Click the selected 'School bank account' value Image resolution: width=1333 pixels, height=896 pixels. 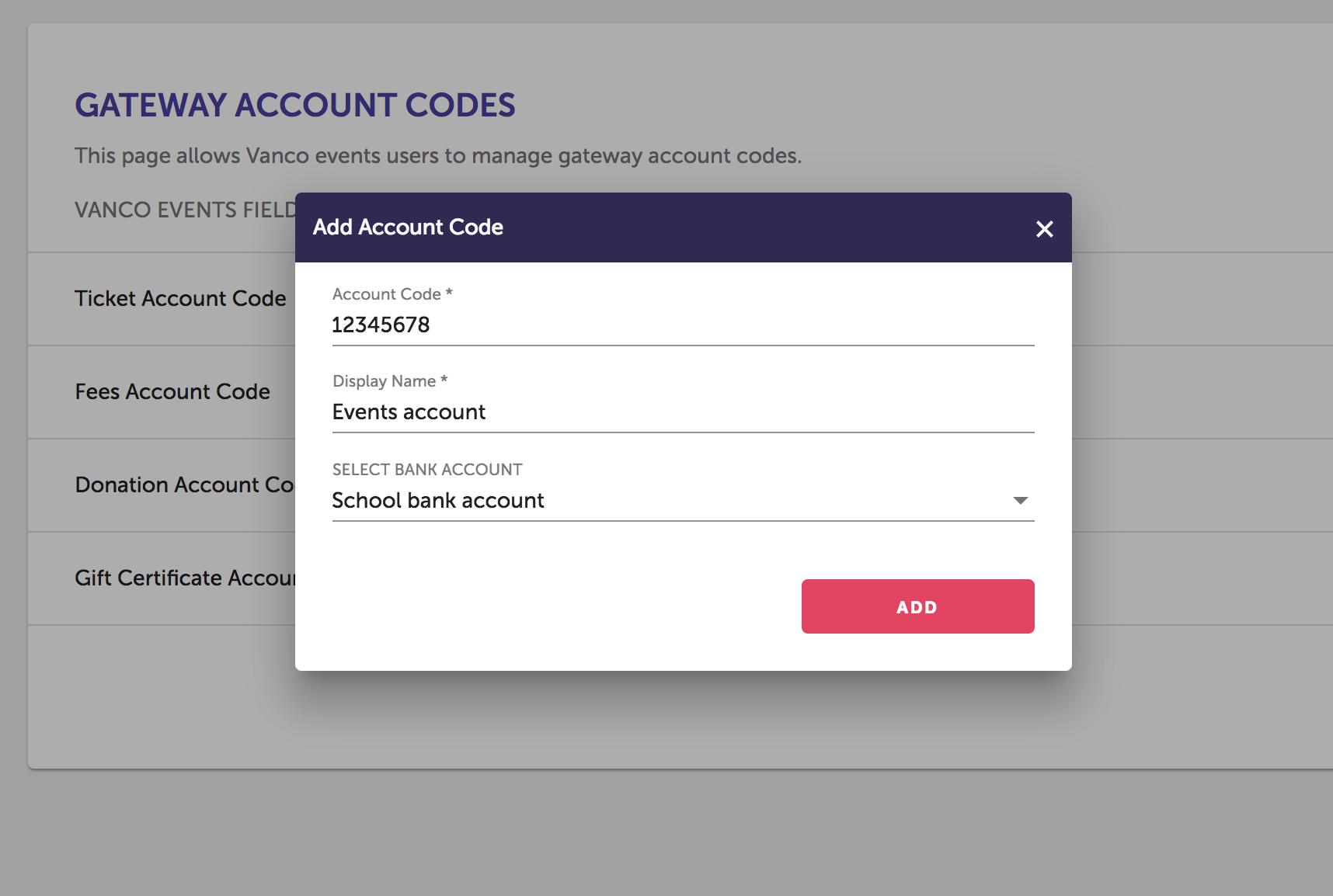point(438,501)
